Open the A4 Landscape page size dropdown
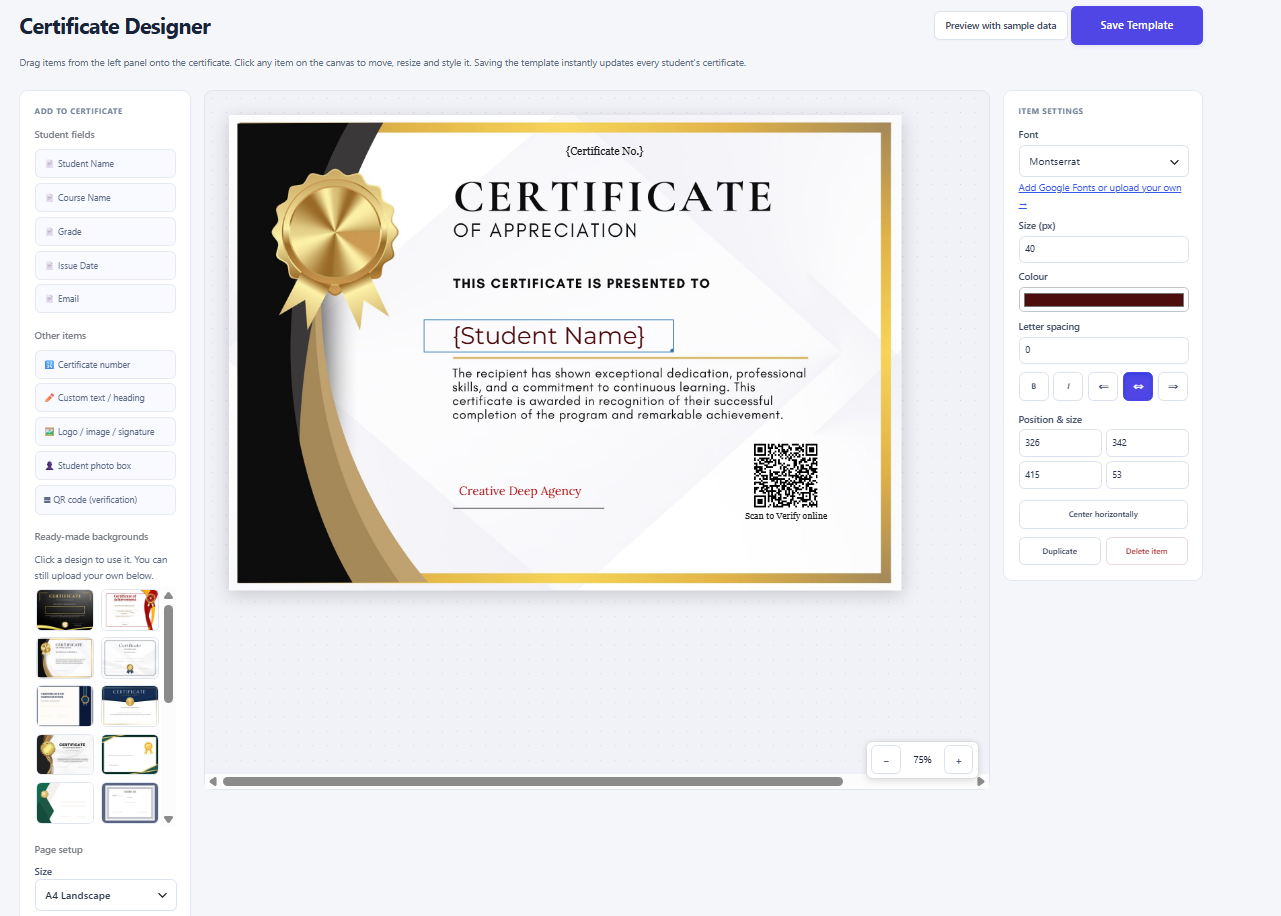Viewport: 1281px width, 916px height. coord(105,895)
